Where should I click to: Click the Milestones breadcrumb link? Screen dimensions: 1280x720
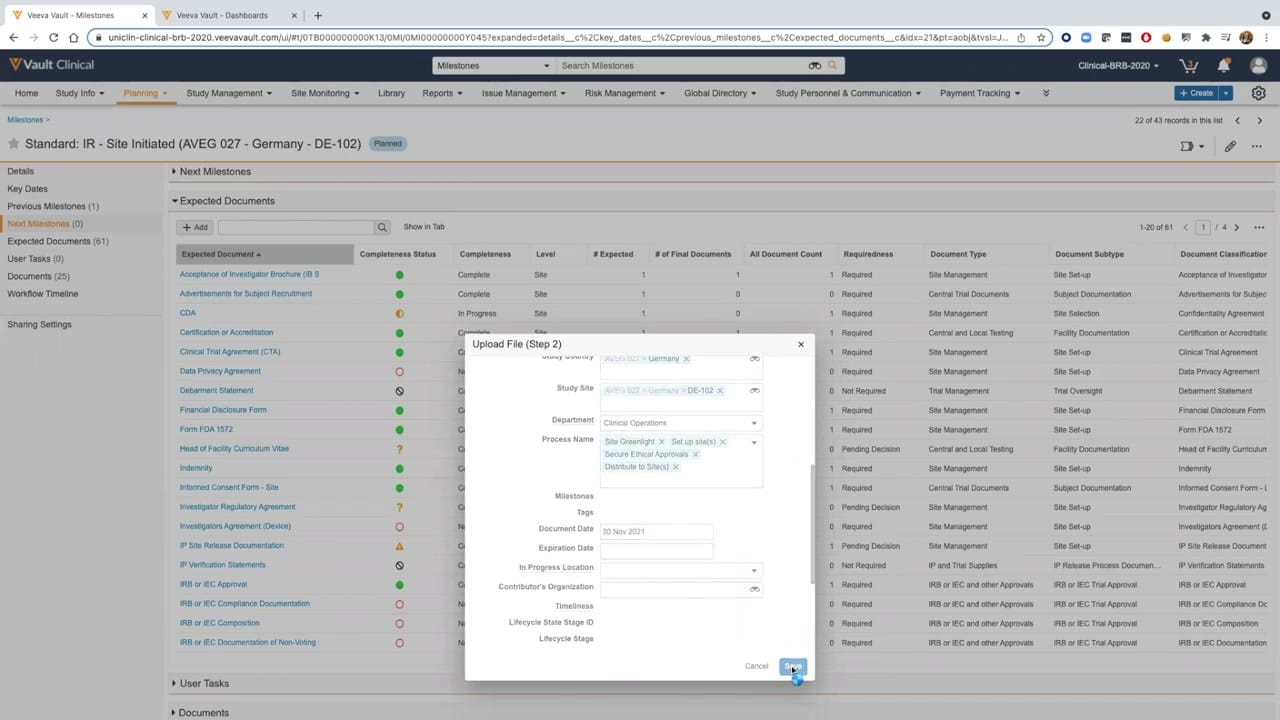click(x=25, y=120)
